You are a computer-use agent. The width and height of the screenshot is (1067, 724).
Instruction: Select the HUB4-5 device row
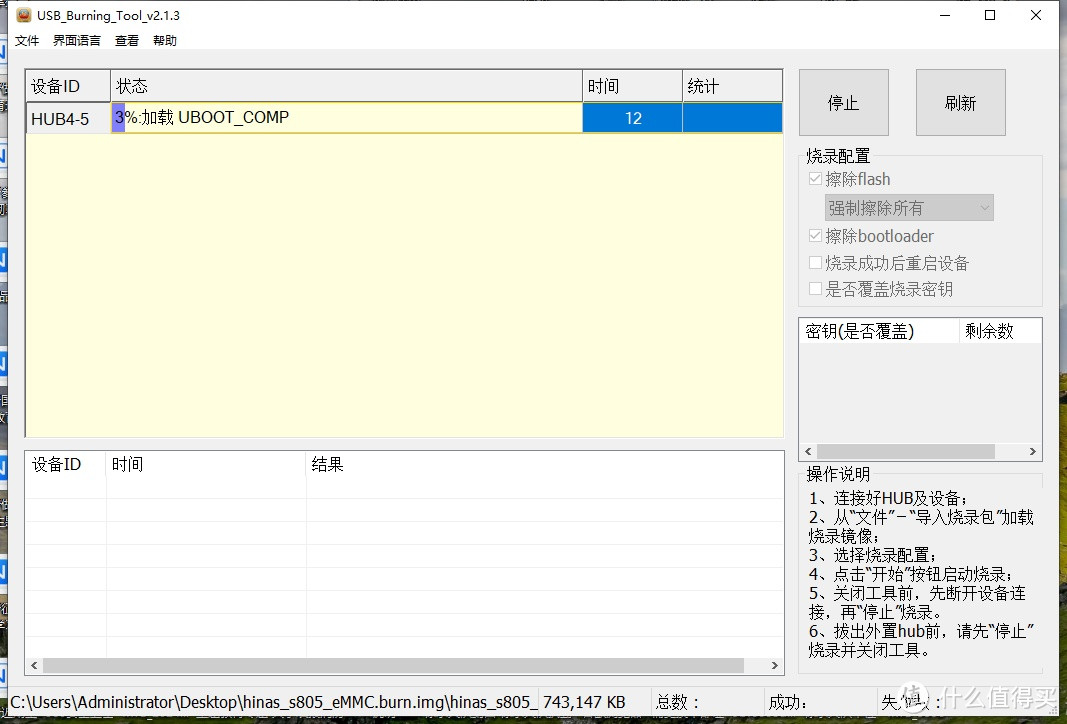coord(60,119)
